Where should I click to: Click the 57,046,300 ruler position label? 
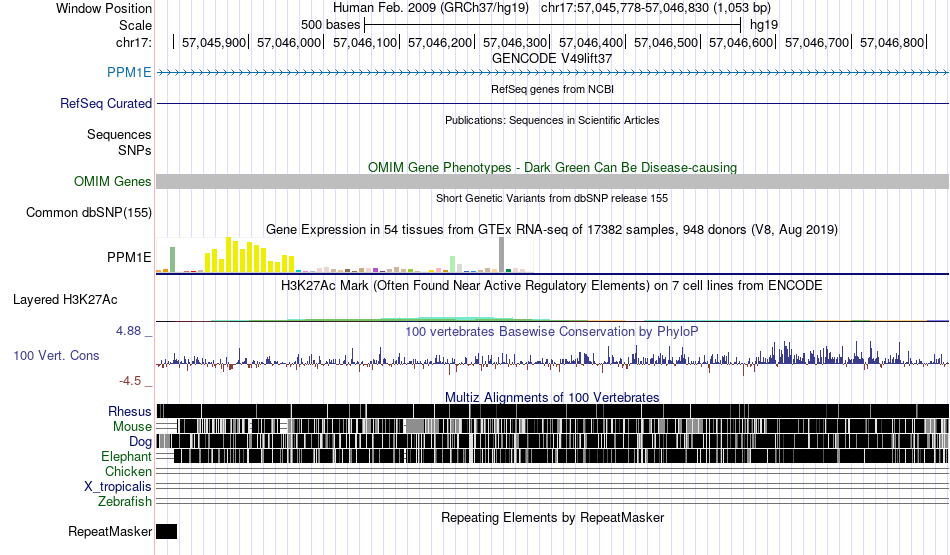coord(515,42)
